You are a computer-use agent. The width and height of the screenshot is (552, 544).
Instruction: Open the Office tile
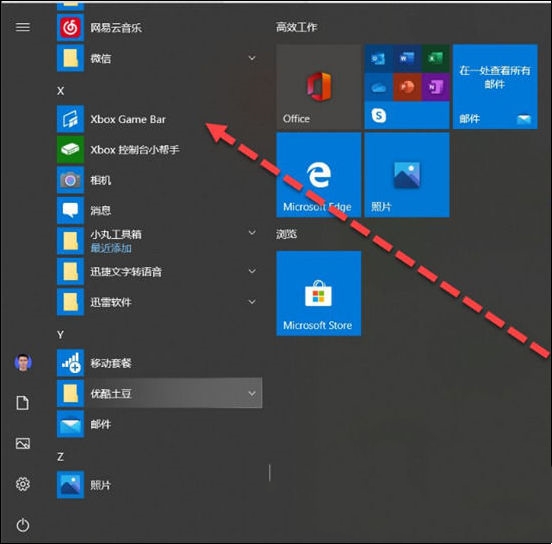(319, 87)
